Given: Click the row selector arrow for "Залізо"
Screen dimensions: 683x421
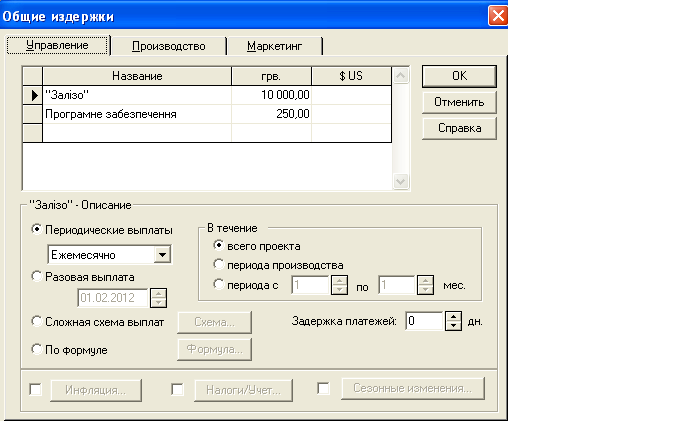Looking at the screenshot, I should tap(33, 95).
